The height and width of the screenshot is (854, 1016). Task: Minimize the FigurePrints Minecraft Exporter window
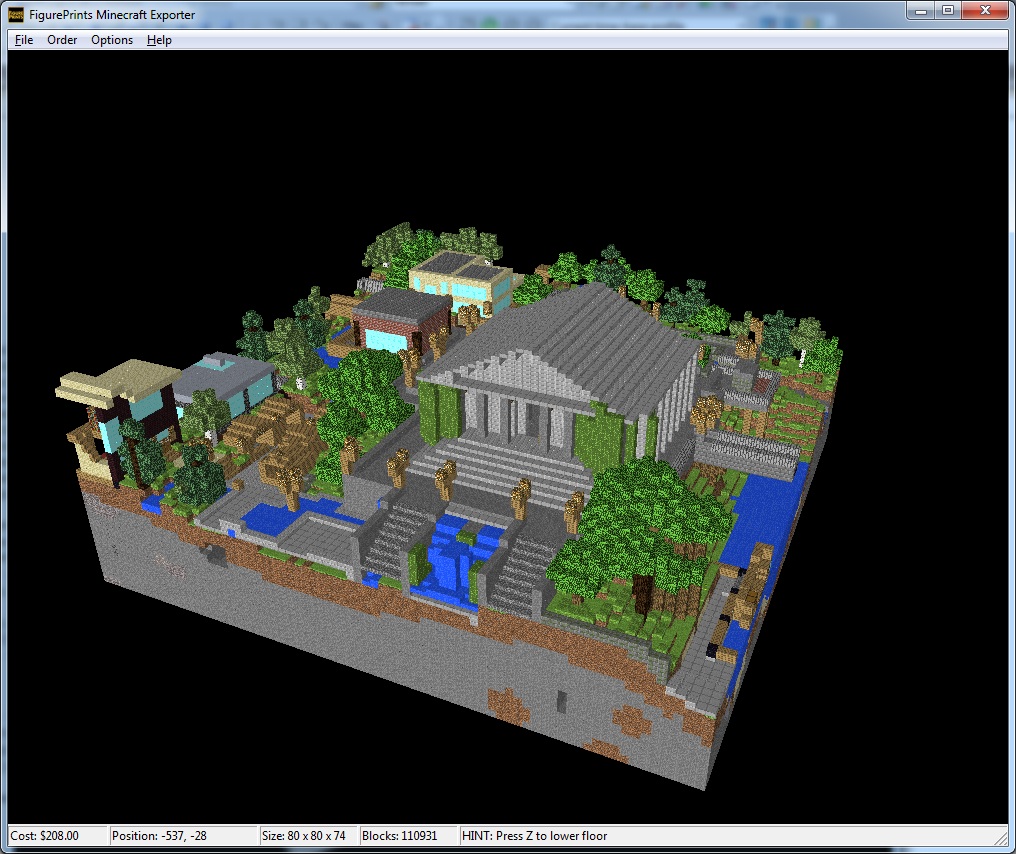(x=921, y=11)
